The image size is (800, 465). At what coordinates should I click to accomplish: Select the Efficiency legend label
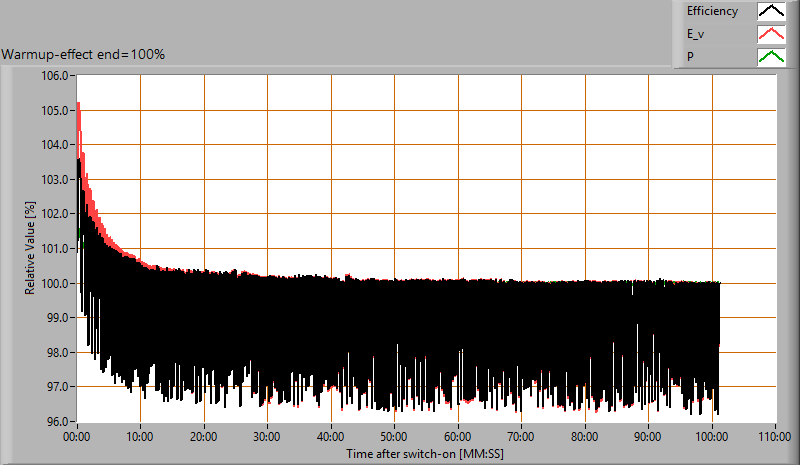pos(711,12)
